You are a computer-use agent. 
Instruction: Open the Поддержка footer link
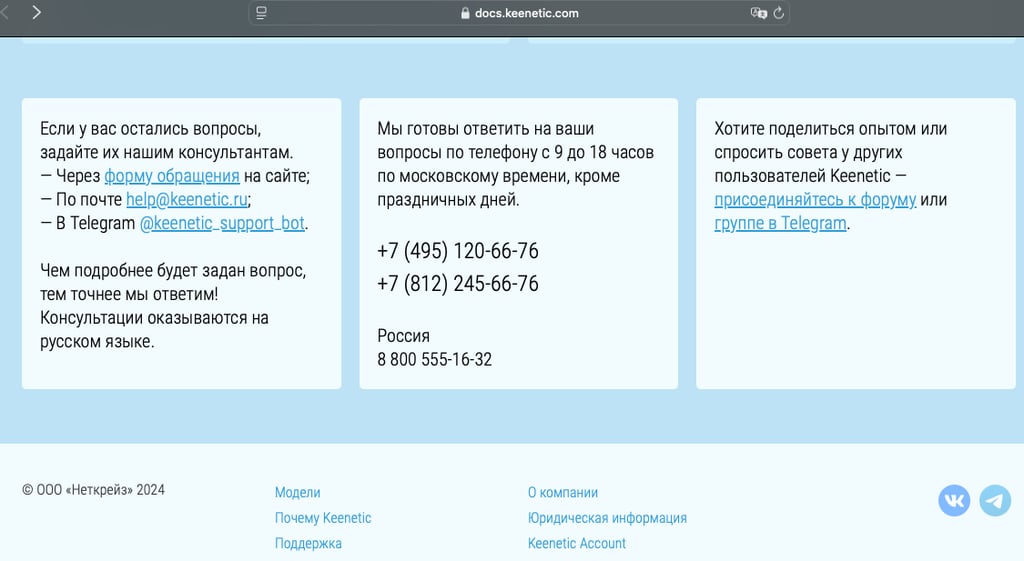308,543
